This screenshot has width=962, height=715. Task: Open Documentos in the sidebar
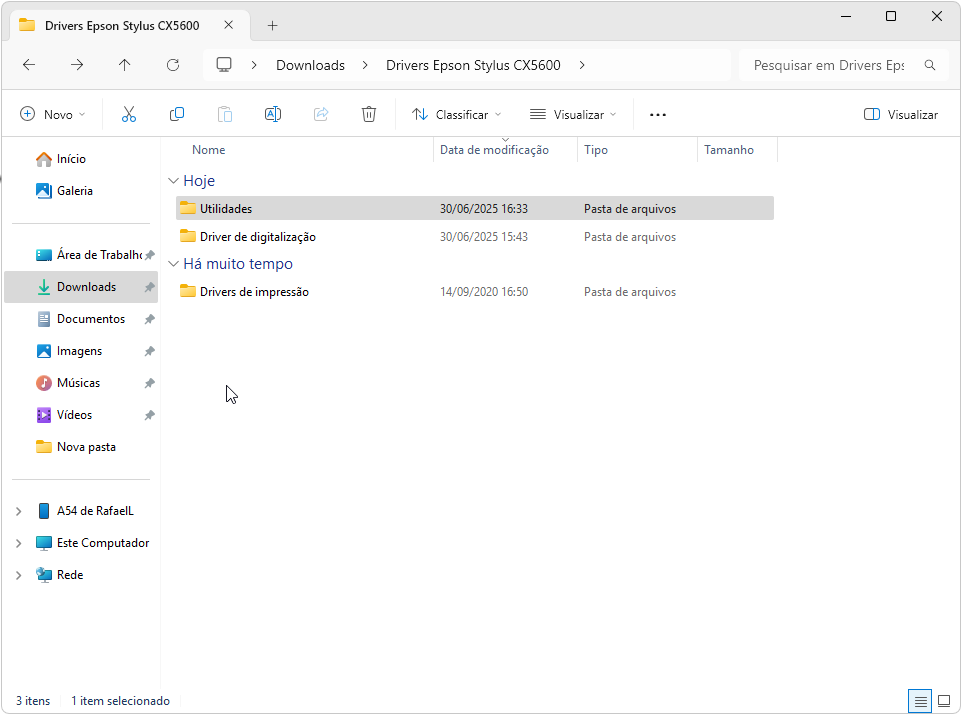tap(91, 319)
